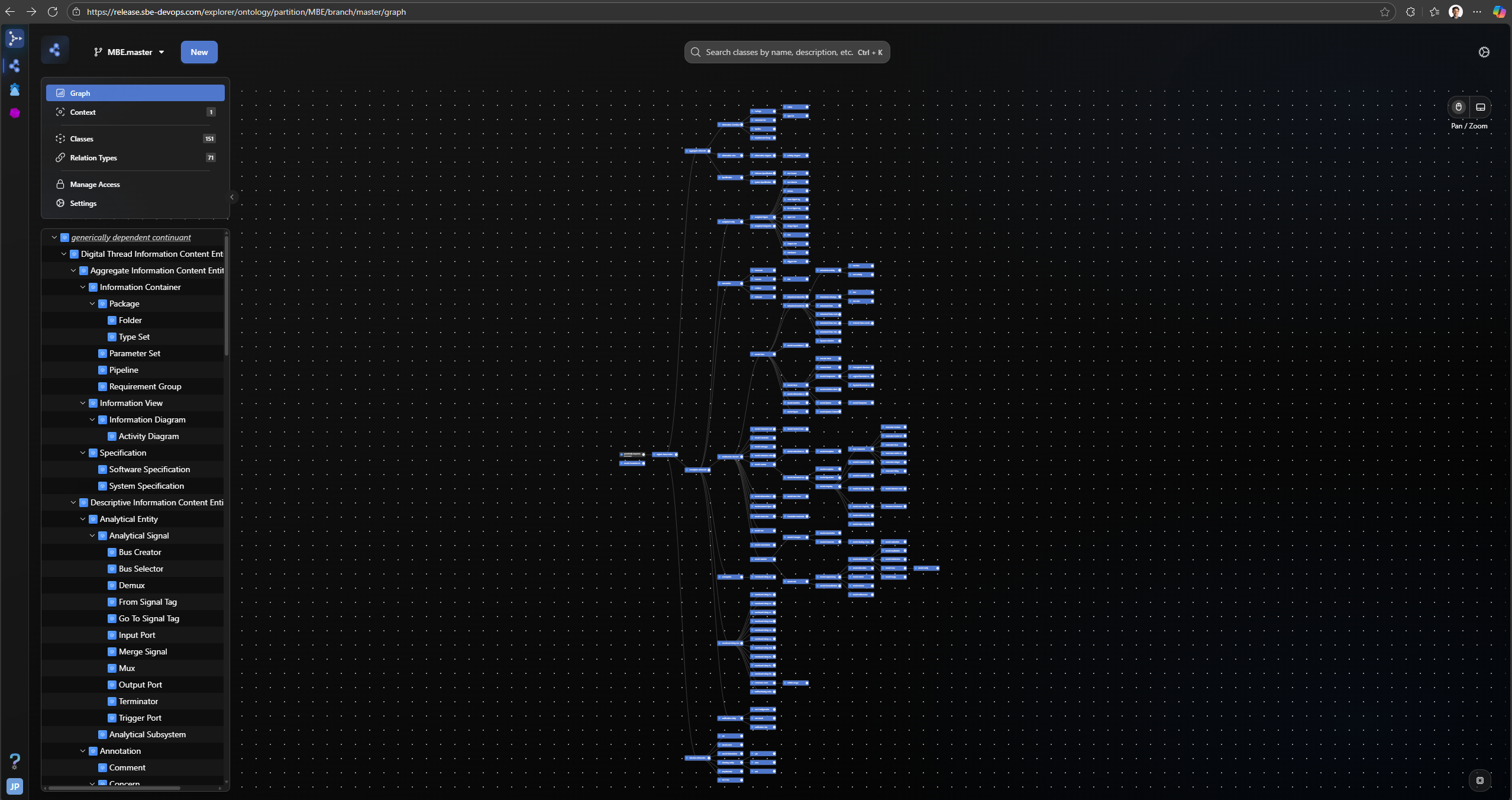Open Manage Access
1512x800 pixels.
click(x=95, y=184)
